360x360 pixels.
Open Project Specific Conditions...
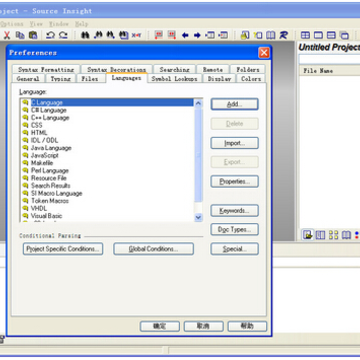(63, 249)
